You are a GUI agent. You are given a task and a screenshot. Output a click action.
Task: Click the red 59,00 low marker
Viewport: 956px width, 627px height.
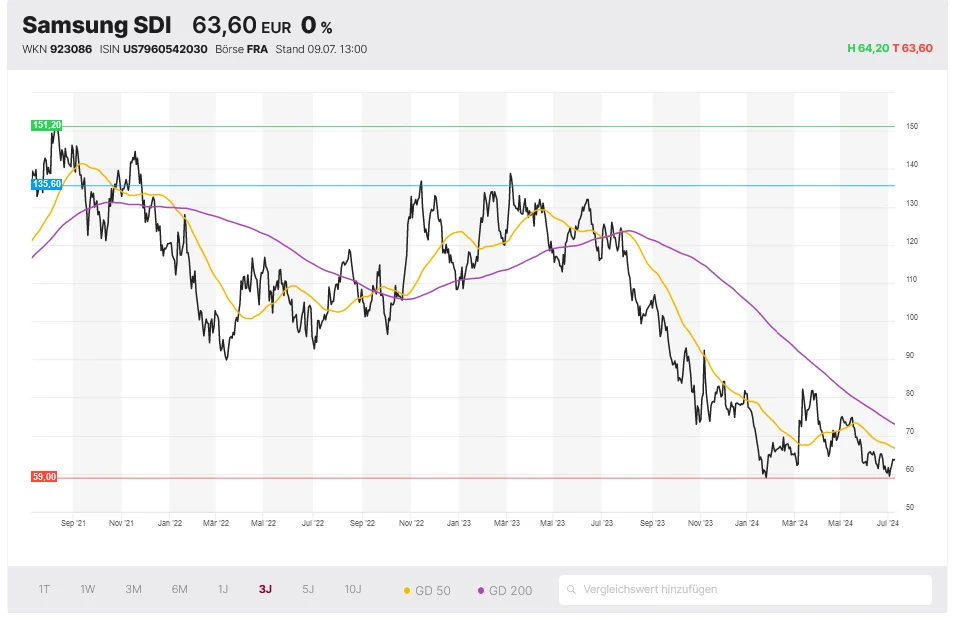pos(45,477)
